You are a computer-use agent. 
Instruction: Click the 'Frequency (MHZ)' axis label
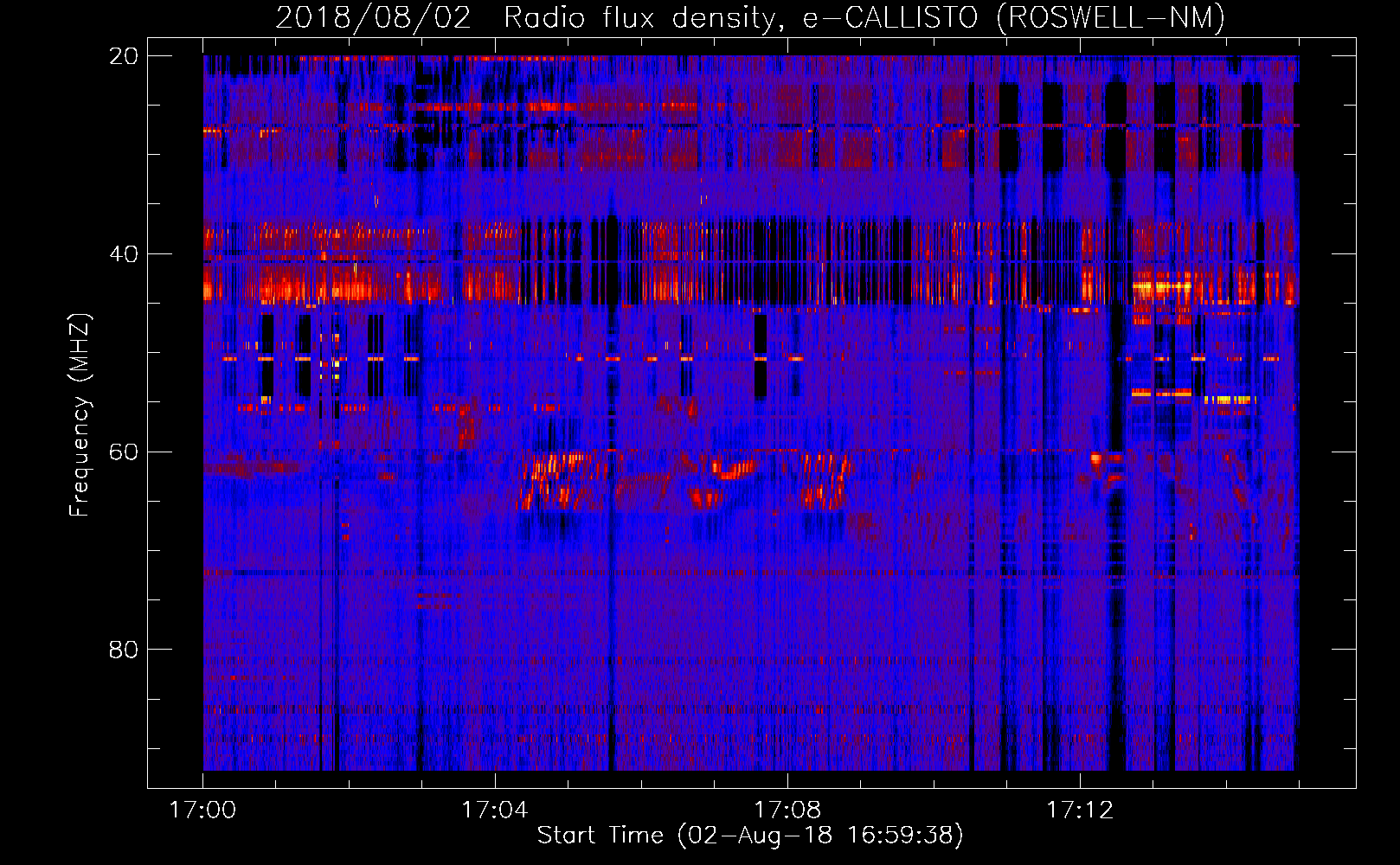click(x=80, y=414)
